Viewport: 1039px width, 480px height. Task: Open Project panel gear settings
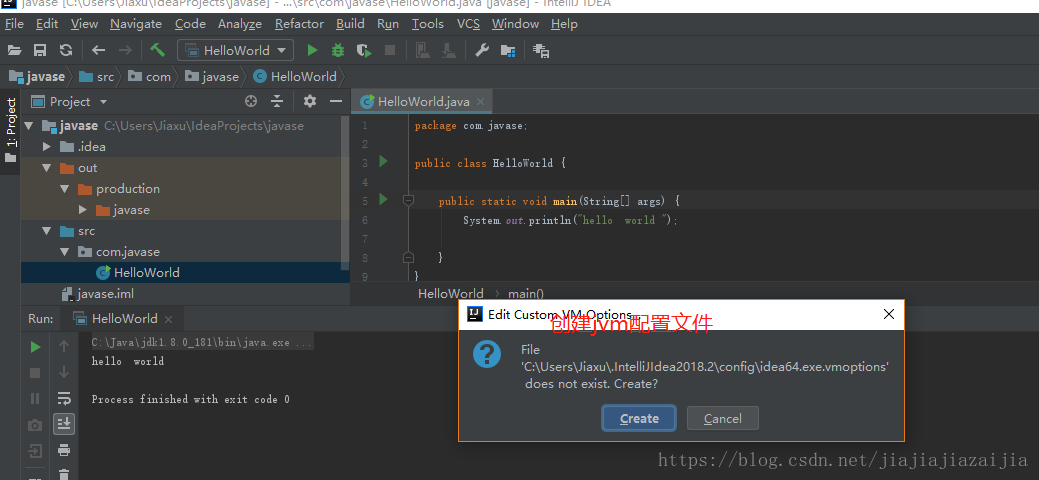[x=309, y=101]
